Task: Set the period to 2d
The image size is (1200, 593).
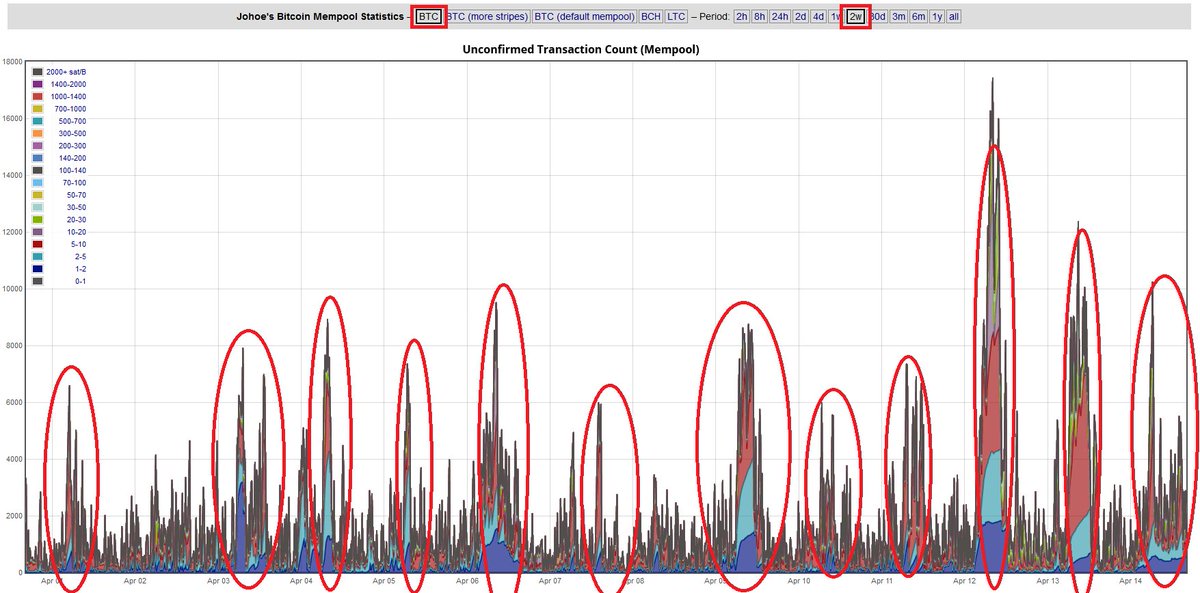Action: [801, 17]
